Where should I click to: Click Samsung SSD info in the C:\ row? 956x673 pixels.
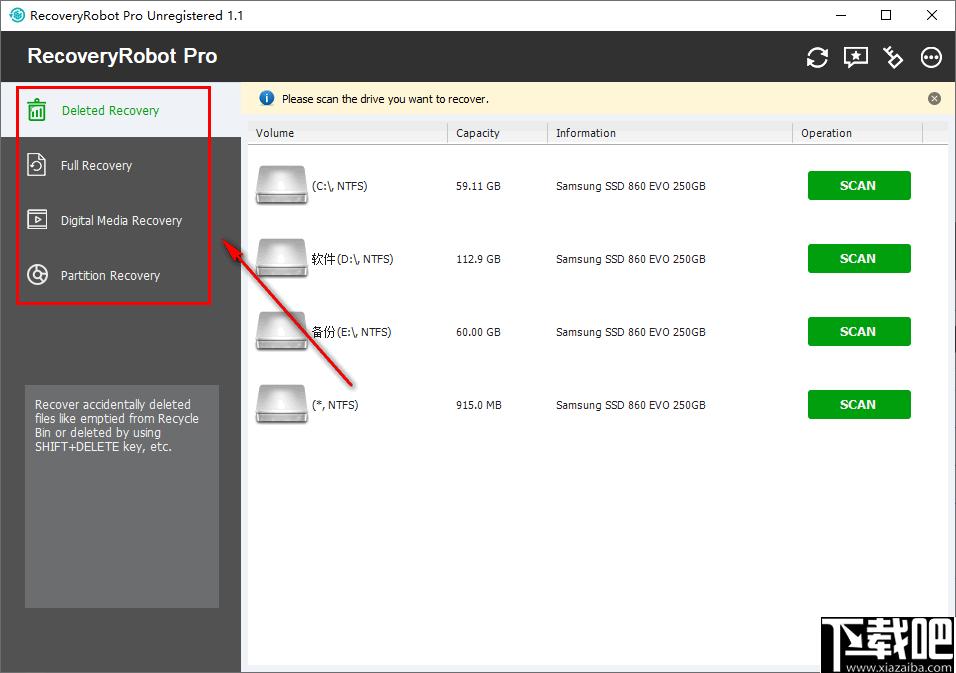(630, 186)
